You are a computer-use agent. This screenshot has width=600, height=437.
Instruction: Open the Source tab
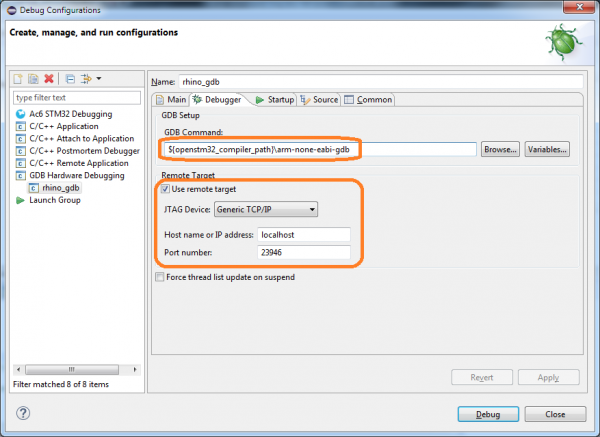(x=319, y=100)
